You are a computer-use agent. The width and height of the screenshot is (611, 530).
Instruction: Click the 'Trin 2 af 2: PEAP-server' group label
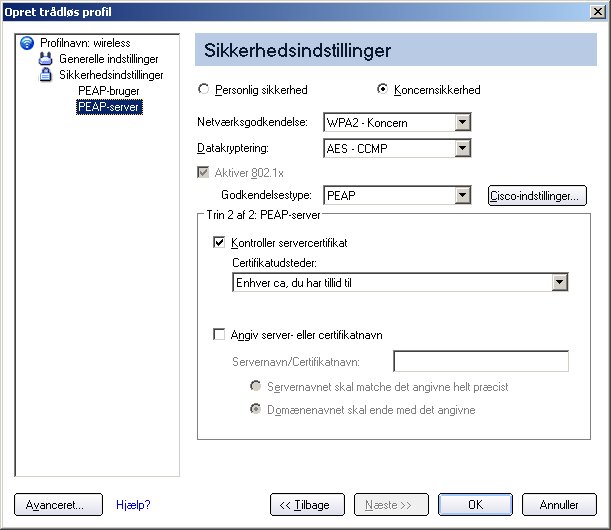(x=263, y=215)
